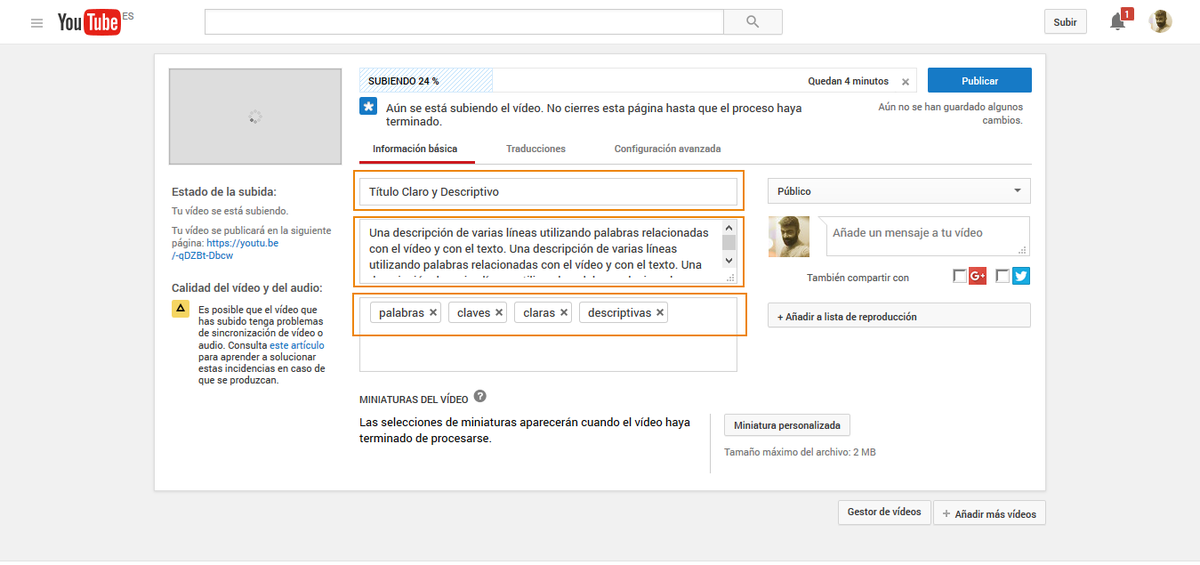
Task: Click the upload progress bar
Action: (x=638, y=81)
